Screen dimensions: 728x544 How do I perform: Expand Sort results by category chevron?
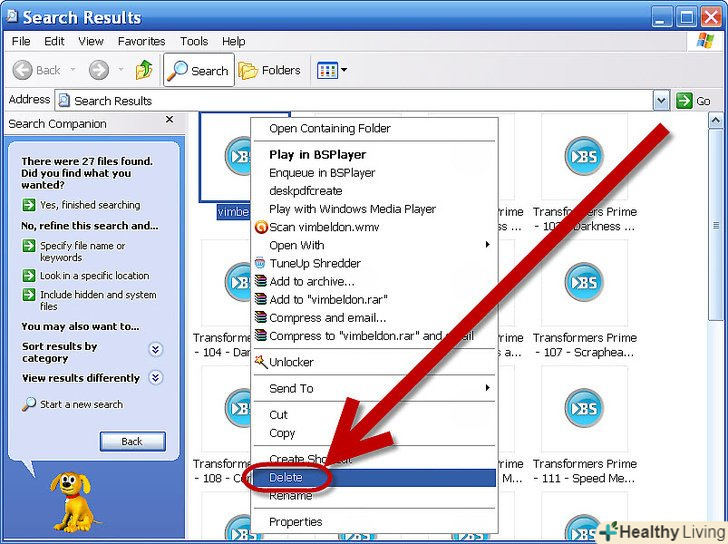[156, 349]
